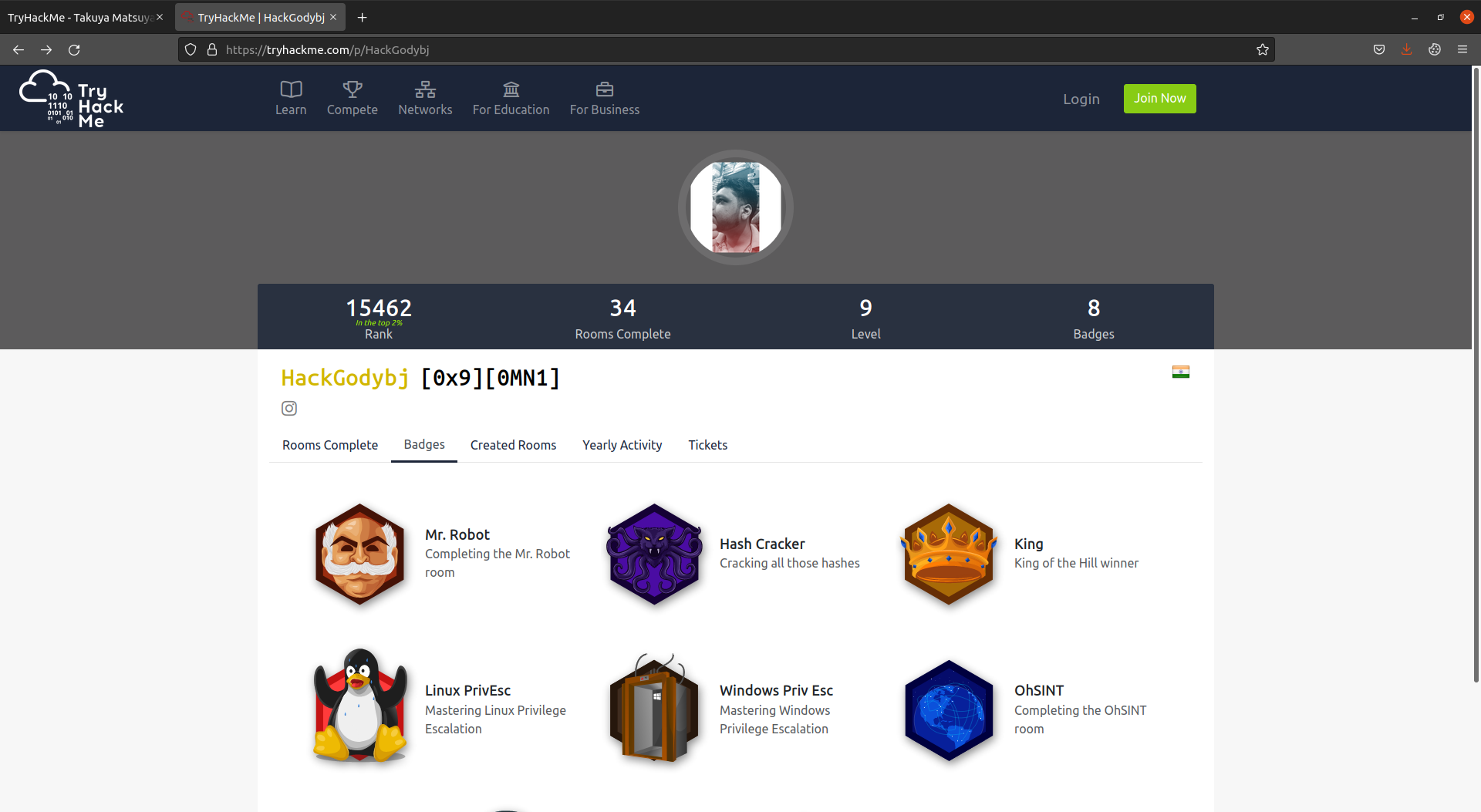The image size is (1481, 812).
Task: Click the page vertical scrollbar
Action: tap(1476, 386)
